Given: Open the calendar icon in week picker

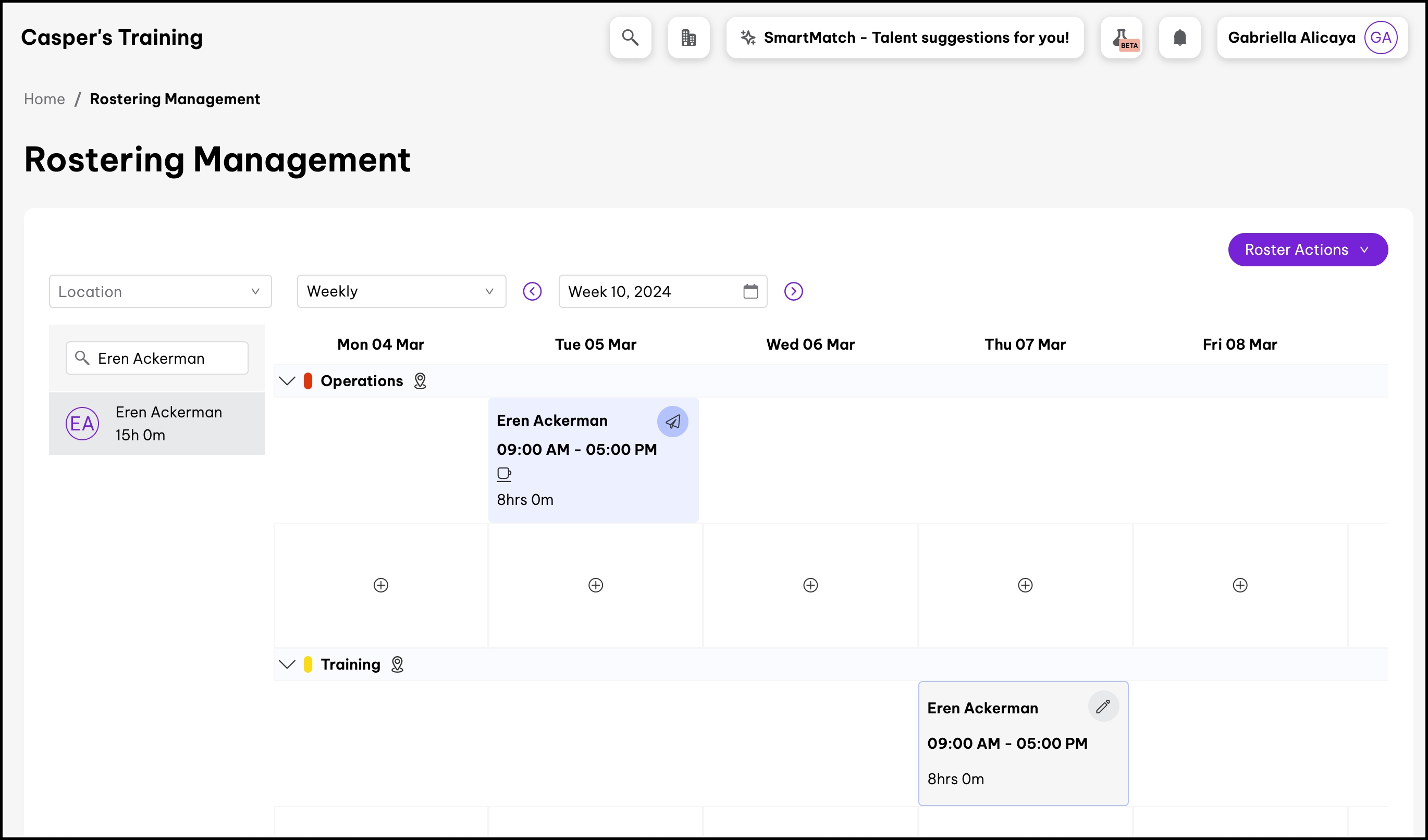Looking at the screenshot, I should click(750, 291).
